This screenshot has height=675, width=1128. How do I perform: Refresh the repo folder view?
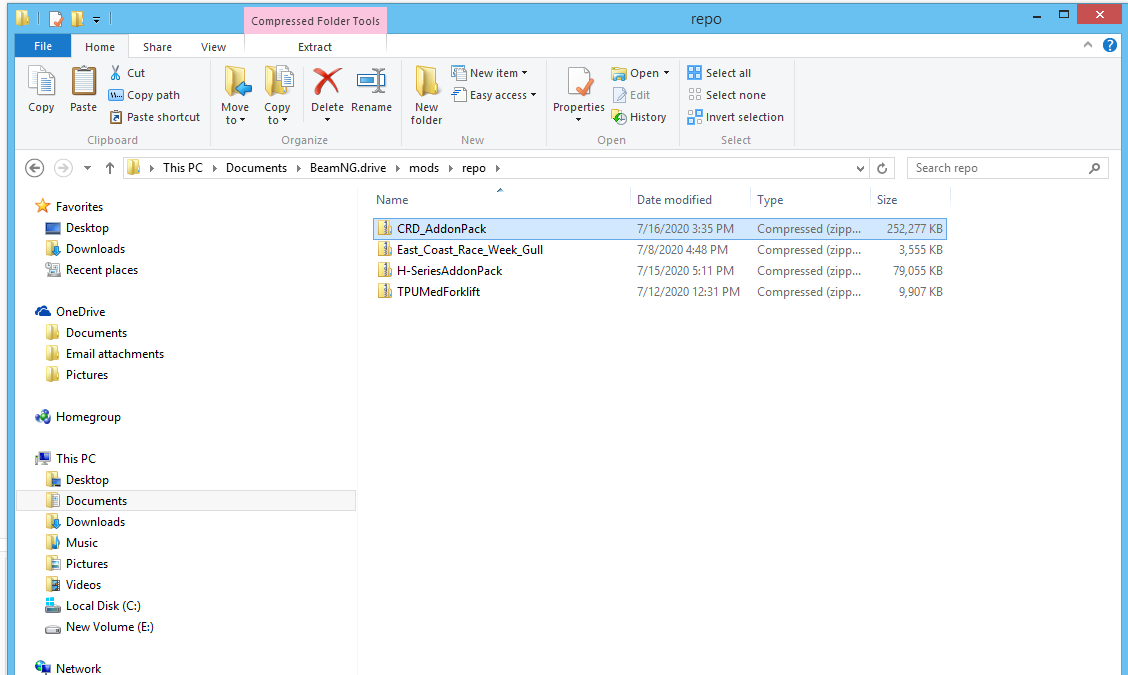(882, 168)
